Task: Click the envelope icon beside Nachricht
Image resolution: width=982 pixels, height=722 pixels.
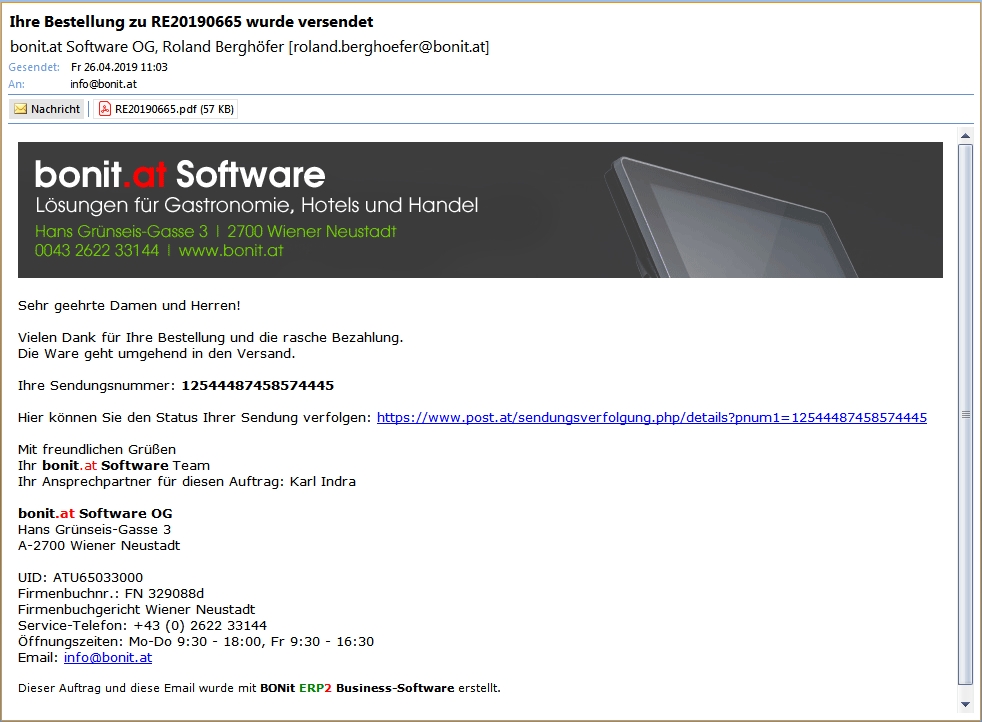Action: [21, 109]
